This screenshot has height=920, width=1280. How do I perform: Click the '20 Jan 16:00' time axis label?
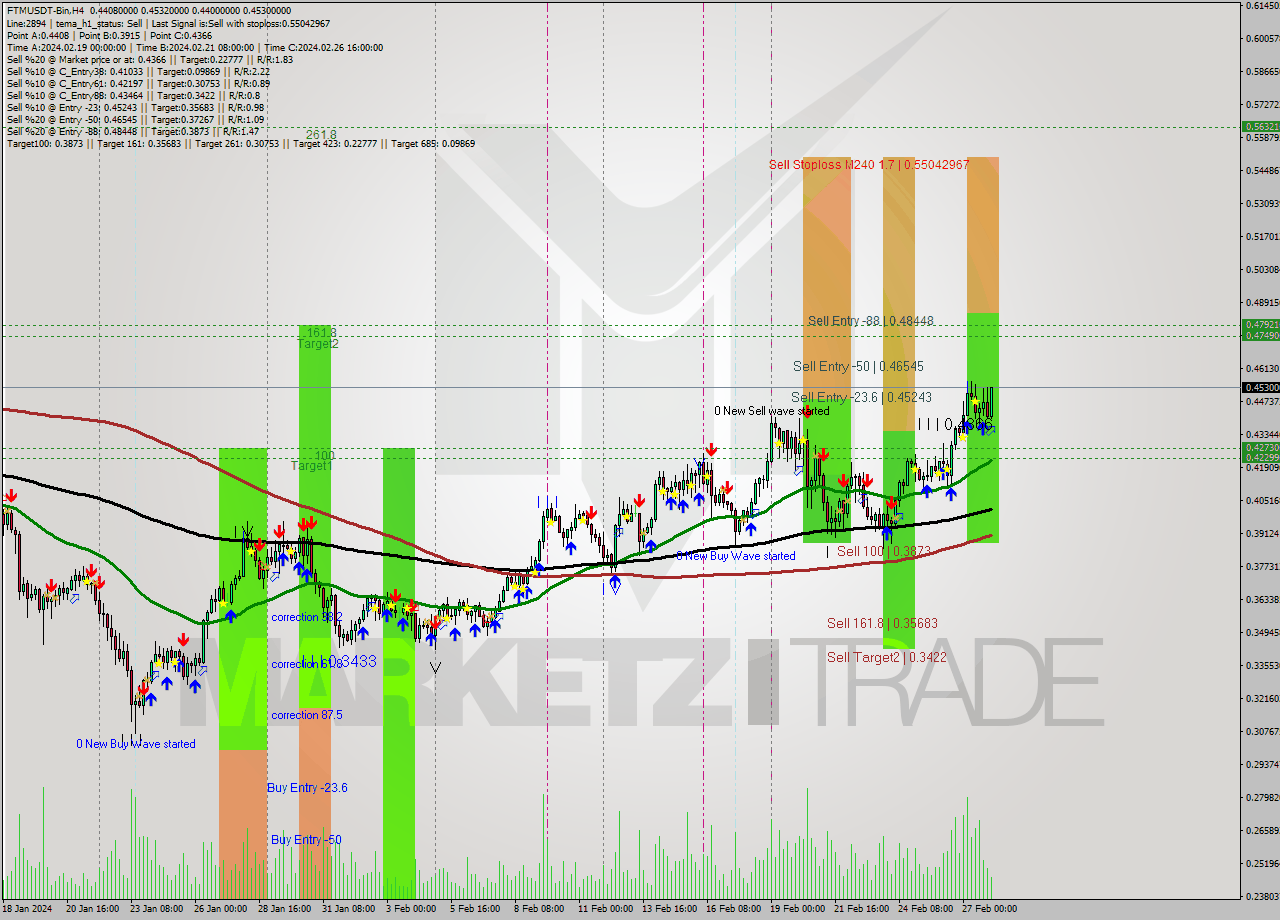pos(93,909)
